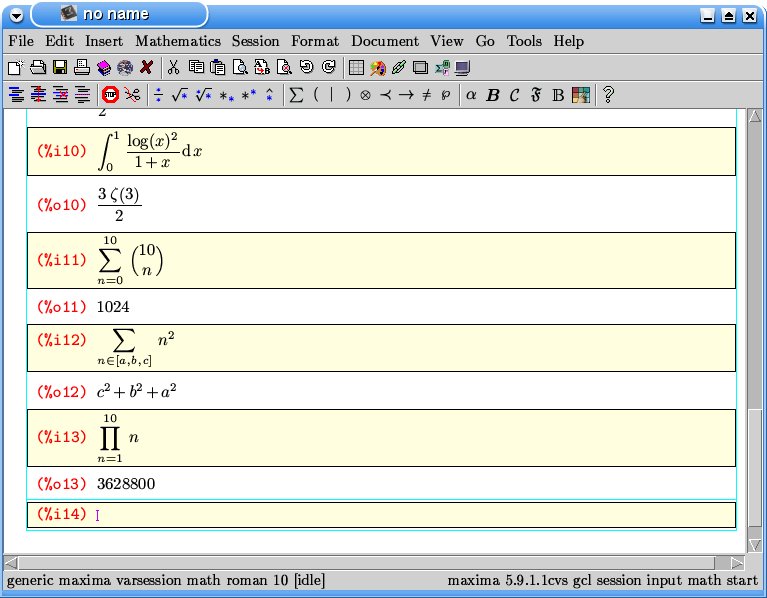Undo the last action icon
Image resolution: width=767 pixels, height=598 pixels.
click(307, 67)
